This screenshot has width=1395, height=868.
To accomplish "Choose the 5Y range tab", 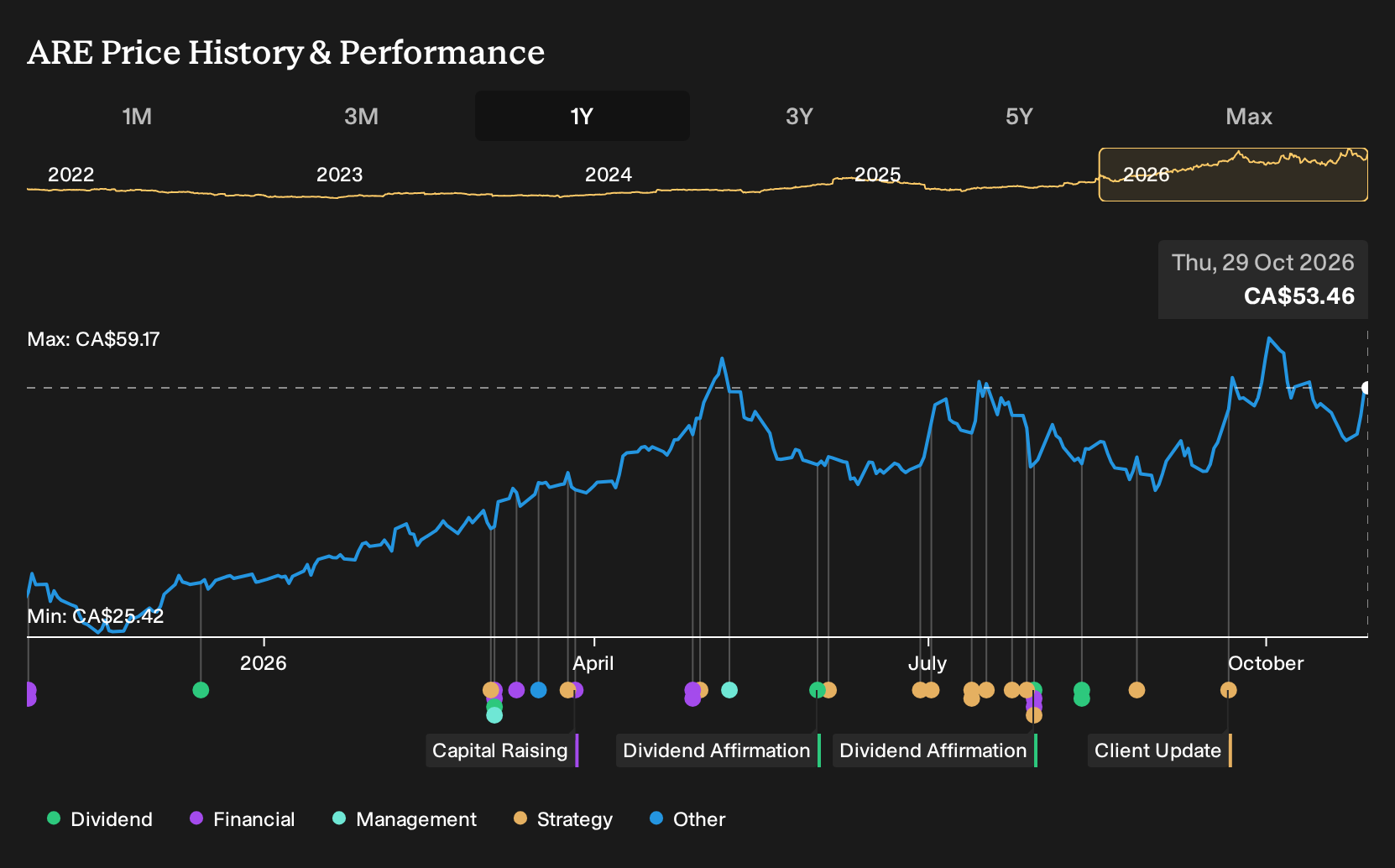I will click(1019, 116).
